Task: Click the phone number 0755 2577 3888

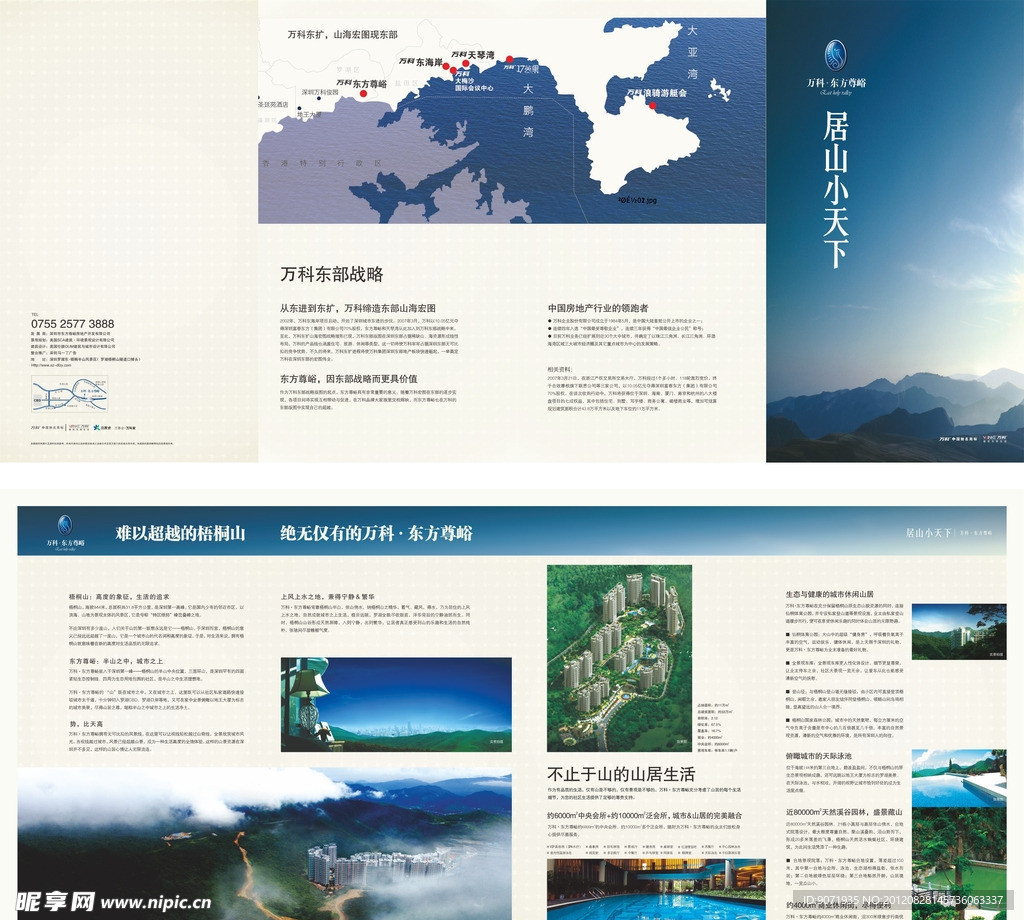Action: click(72, 324)
